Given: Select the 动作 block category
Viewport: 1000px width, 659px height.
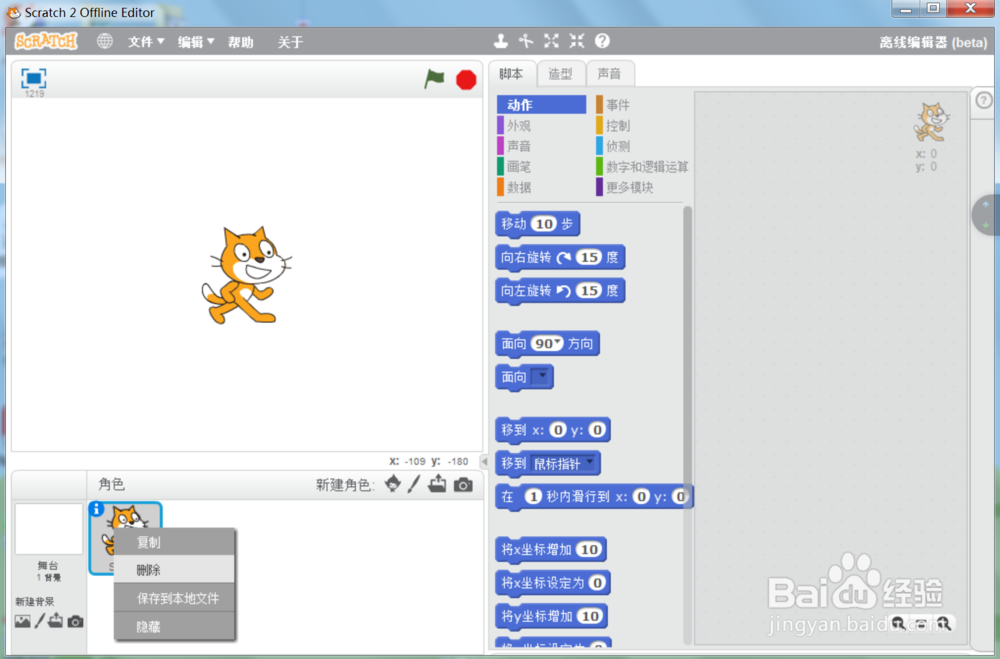Looking at the screenshot, I should tap(541, 105).
